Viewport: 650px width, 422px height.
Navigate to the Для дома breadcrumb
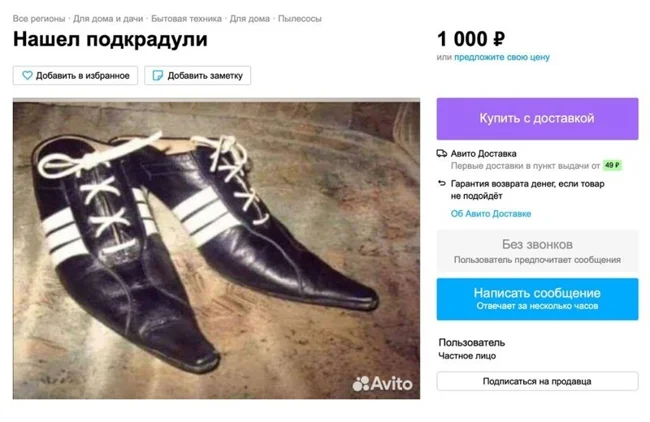(249, 18)
